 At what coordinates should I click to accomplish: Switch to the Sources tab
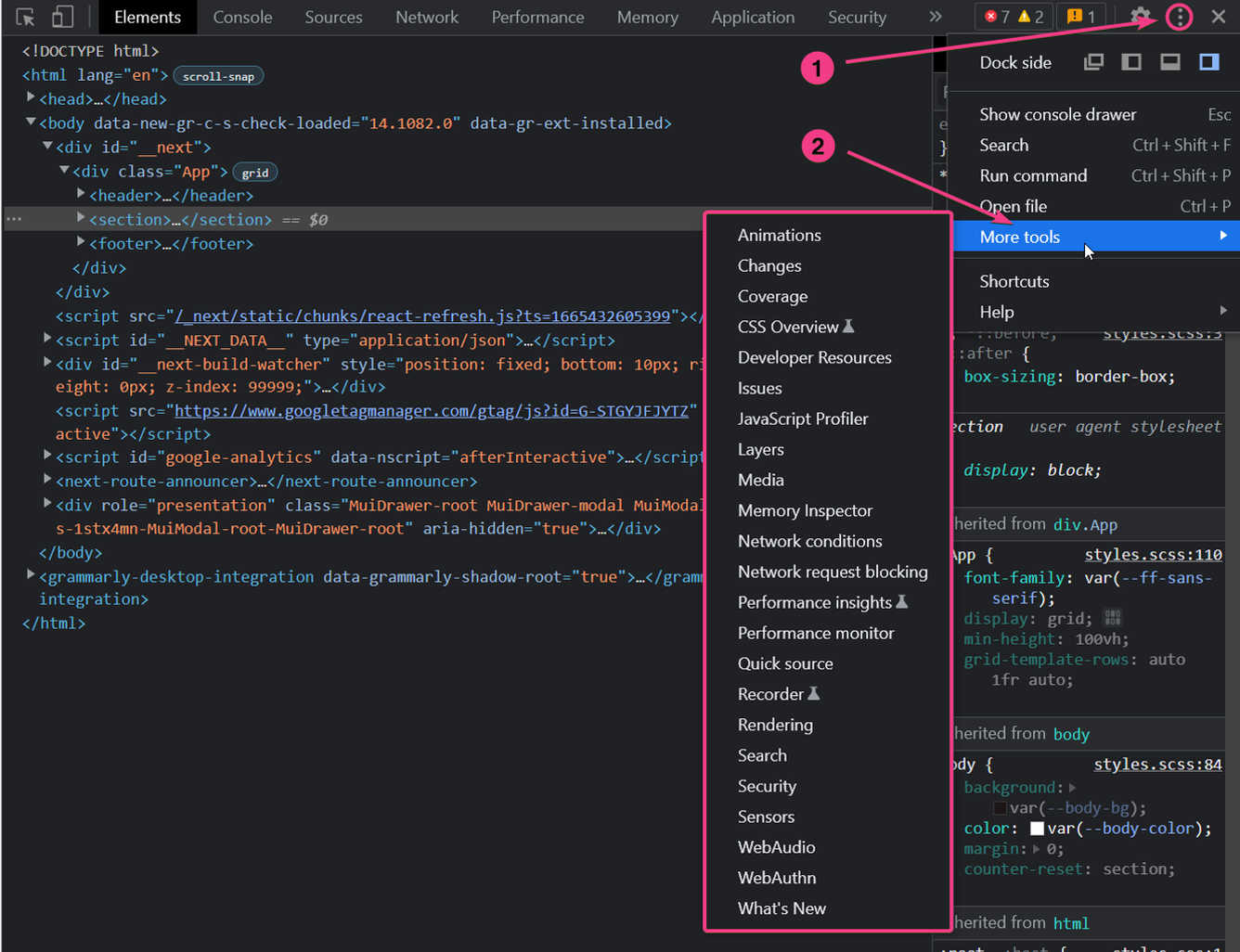334,17
